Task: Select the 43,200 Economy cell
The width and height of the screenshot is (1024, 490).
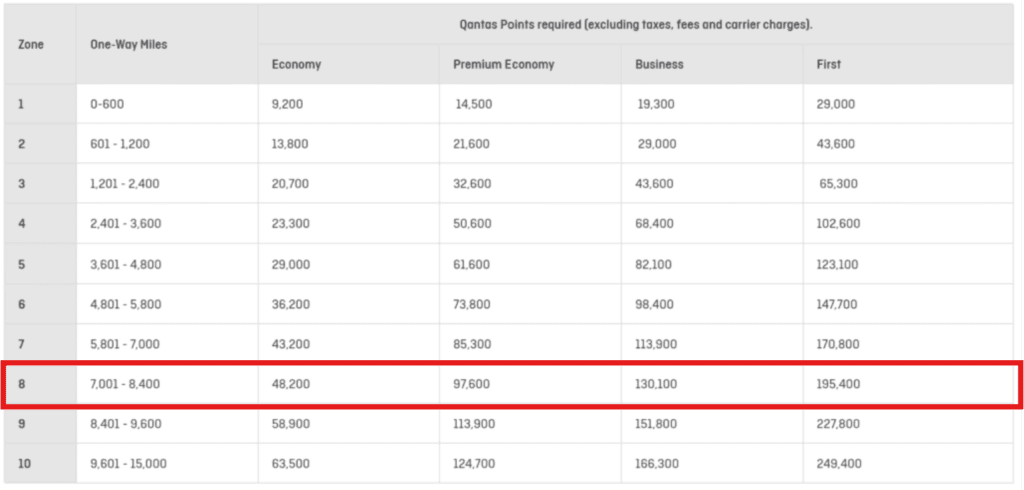Action: pyautogui.click(x=349, y=344)
